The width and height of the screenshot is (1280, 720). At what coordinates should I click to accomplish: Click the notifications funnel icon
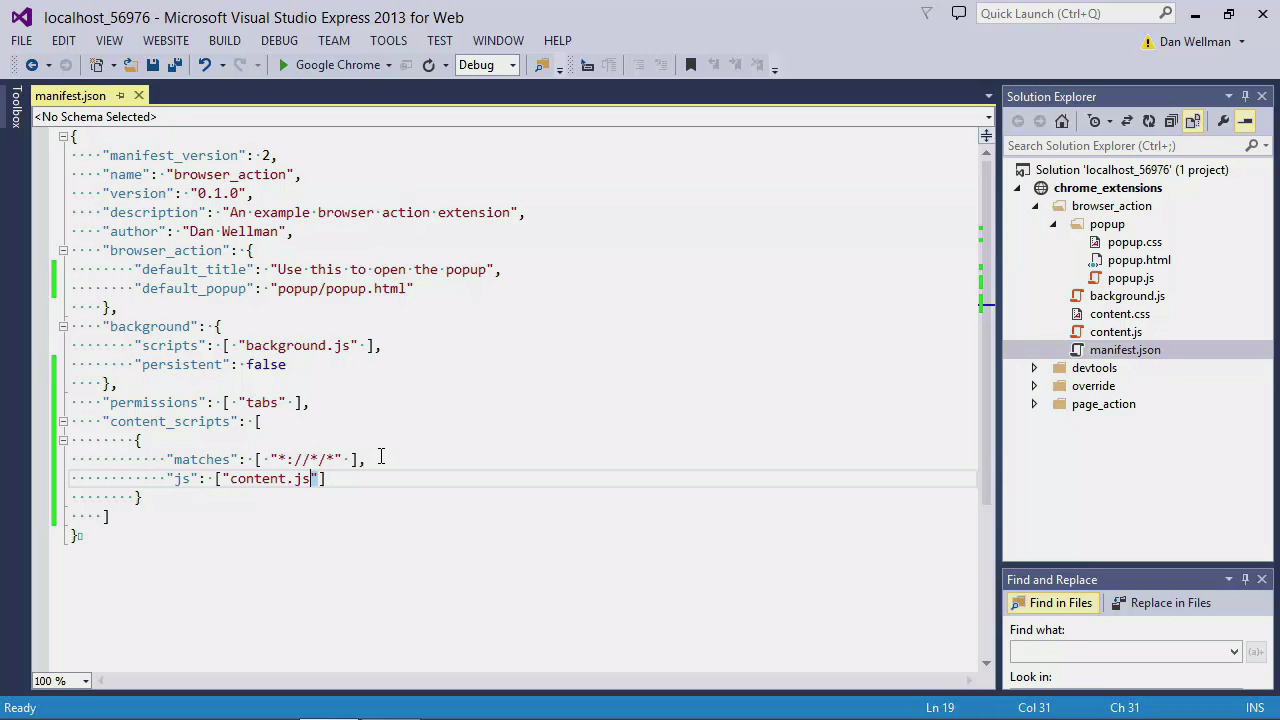tap(927, 13)
